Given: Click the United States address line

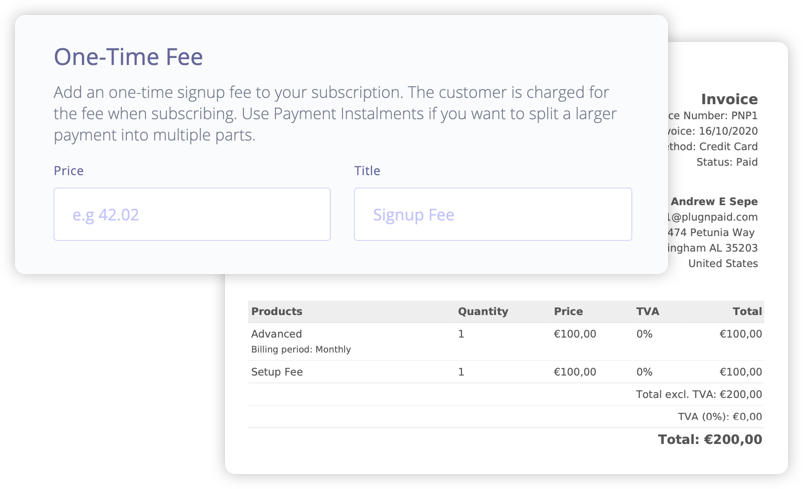Looking at the screenshot, I should [723, 264].
